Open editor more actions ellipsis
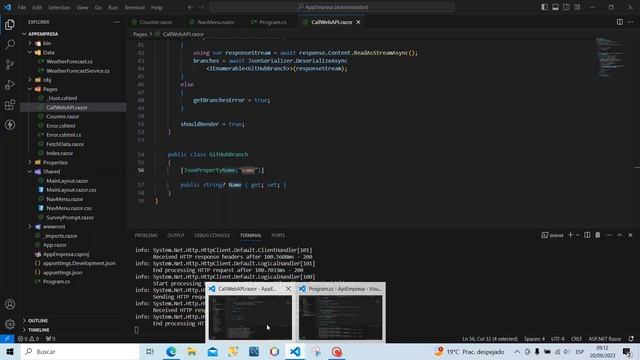 (631, 22)
